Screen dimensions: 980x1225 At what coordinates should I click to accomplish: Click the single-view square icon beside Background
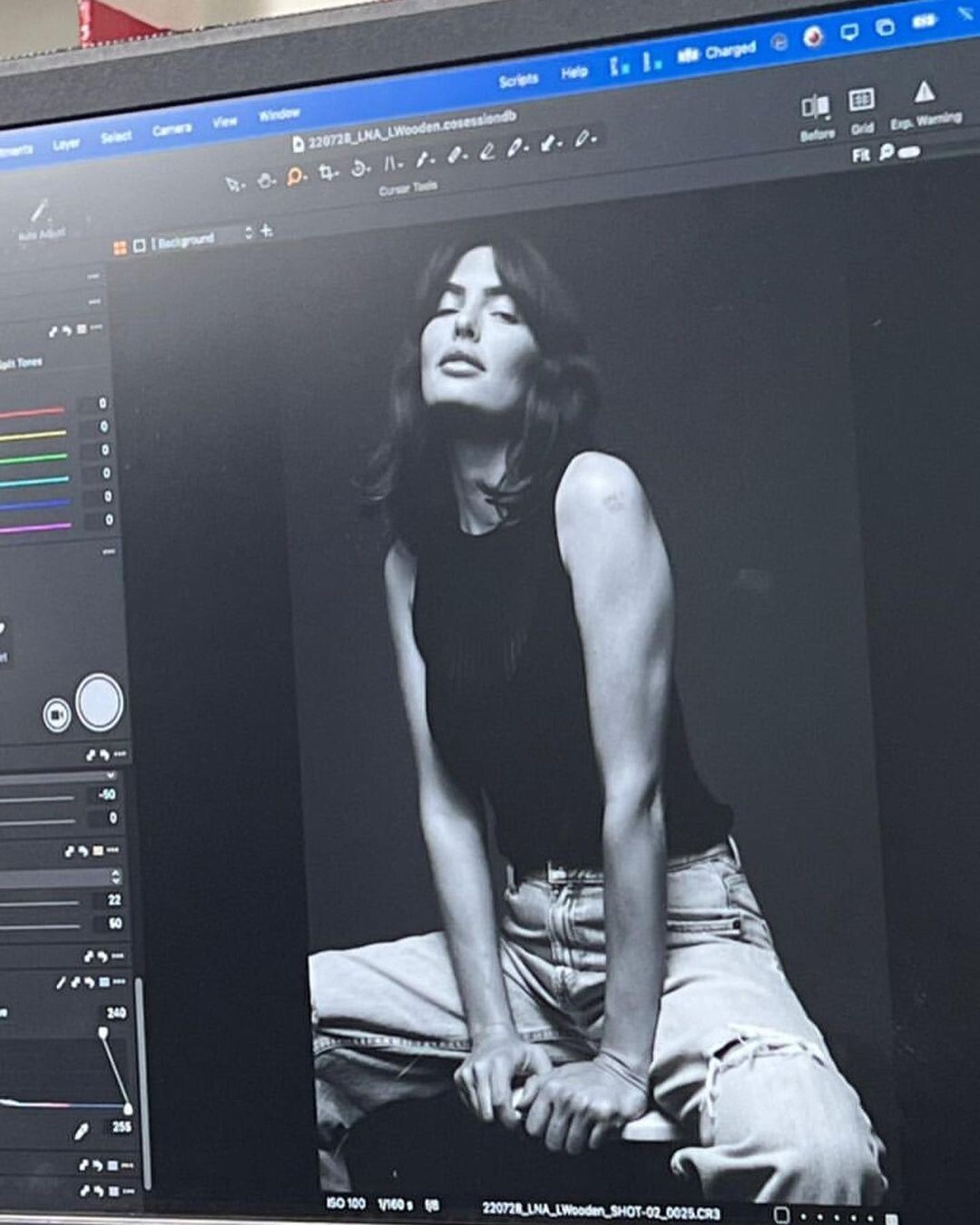click(139, 245)
